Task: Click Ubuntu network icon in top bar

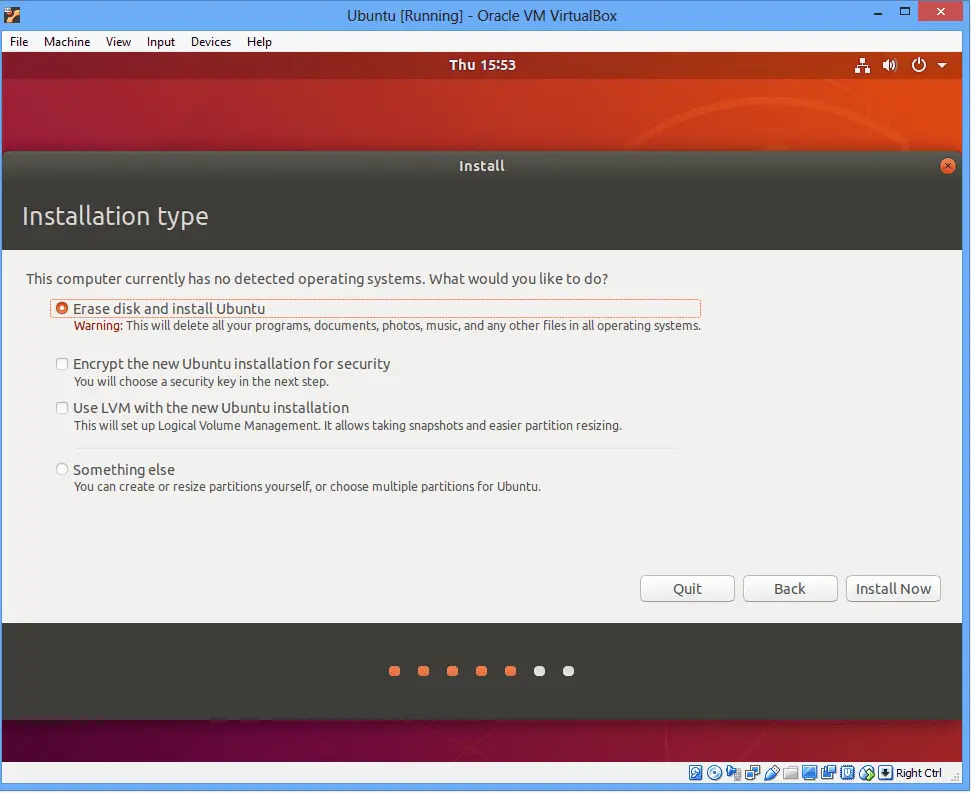Action: (x=862, y=65)
